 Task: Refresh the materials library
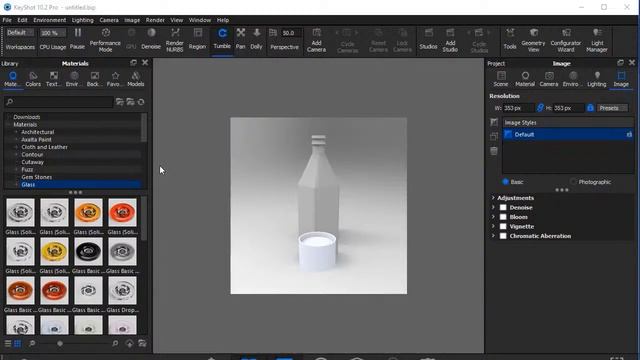tap(141, 102)
